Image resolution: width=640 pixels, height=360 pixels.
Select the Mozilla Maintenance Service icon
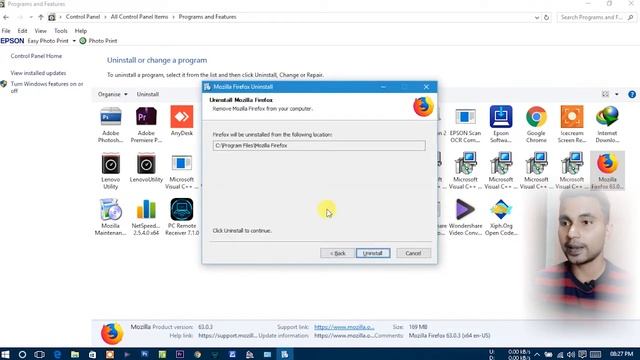click(111, 217)
